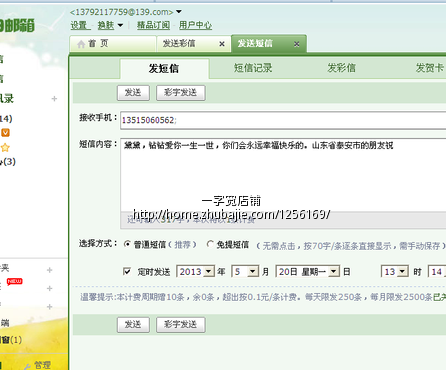Click the bottom 发送 button

133,325
